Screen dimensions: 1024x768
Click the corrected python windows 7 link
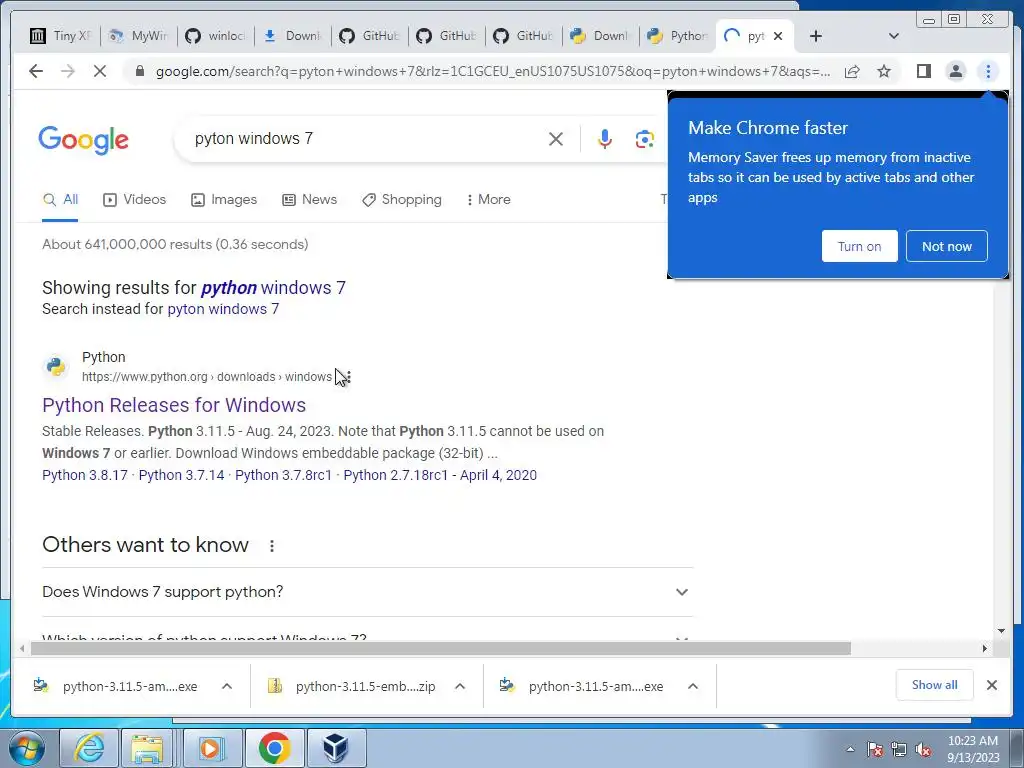tap(274, 288)
